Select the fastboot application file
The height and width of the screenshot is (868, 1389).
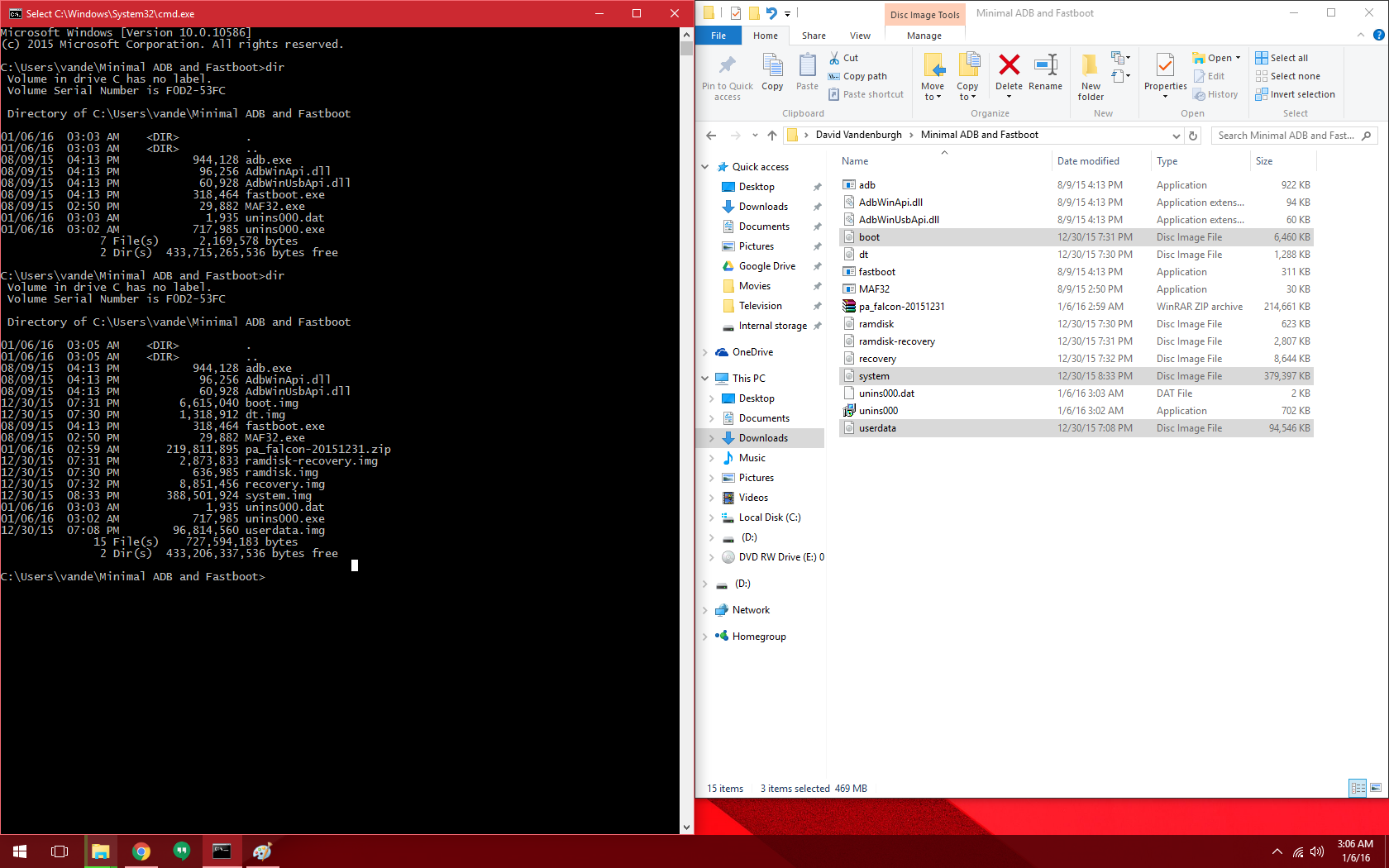(1076, 272)
